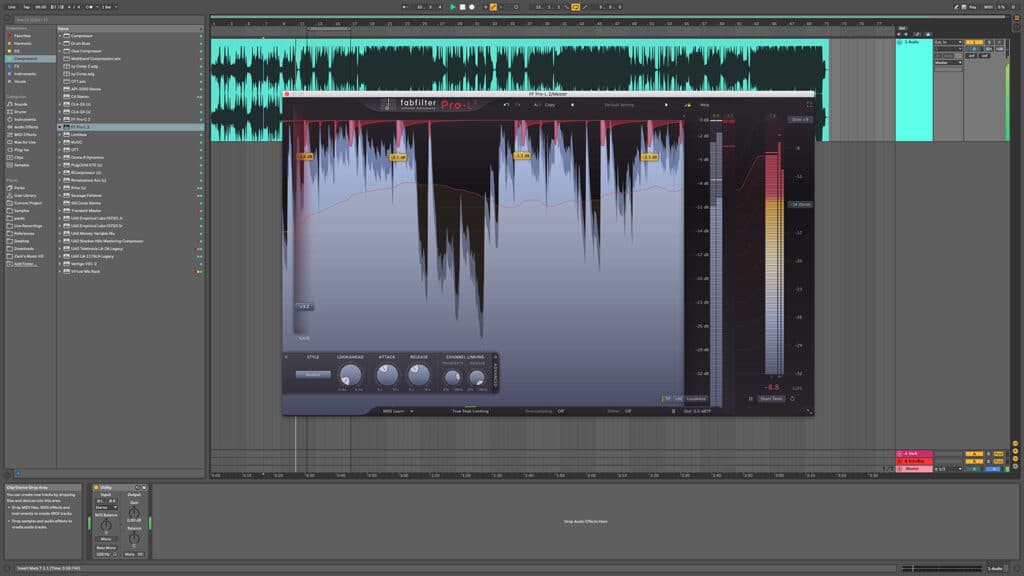Open the Desktop folder place
This screenshot has width=1024, height=576.
(x=22, y=241)
